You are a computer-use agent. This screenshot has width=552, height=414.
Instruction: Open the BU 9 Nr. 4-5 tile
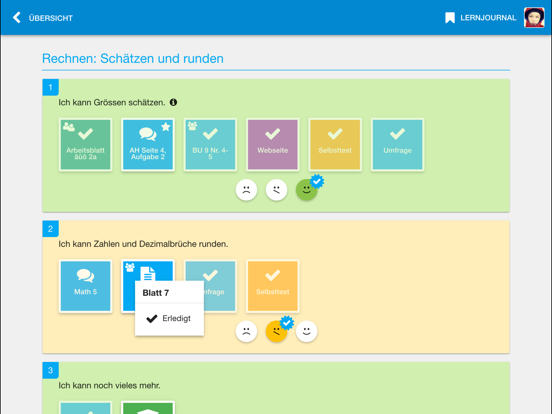point(210,145)
